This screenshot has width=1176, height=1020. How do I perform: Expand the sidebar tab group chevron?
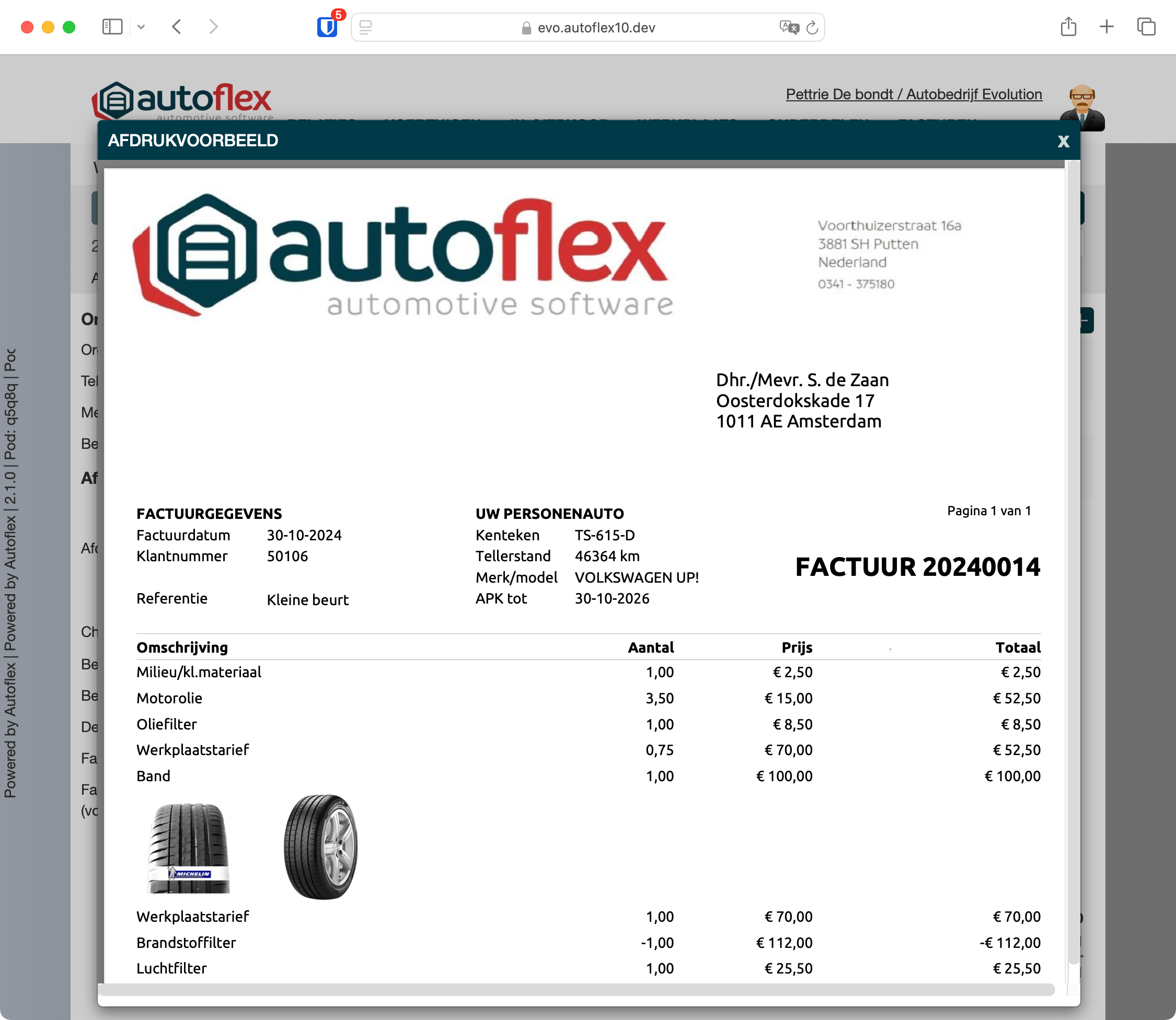tap(141, 27)
